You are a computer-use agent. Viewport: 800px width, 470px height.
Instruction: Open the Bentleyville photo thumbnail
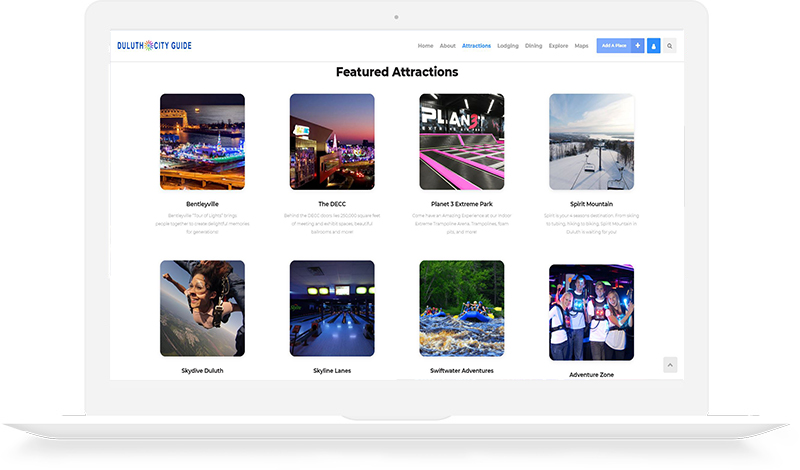click(x=202, y=142)
